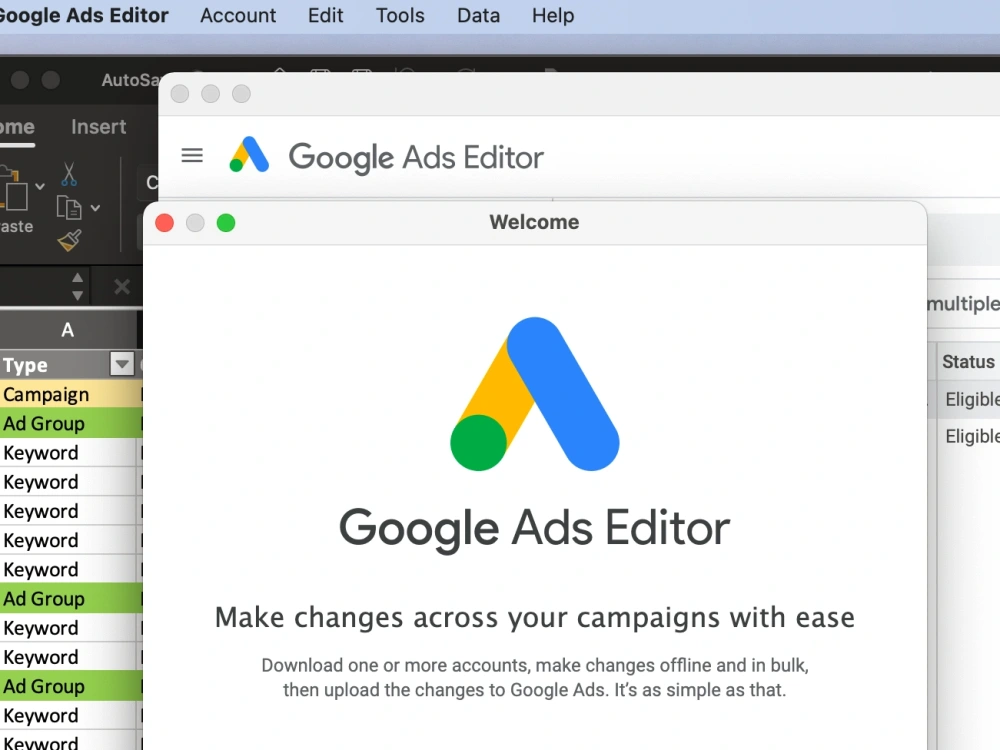
Task: Open the Edit menu in menu bar
Action: [x=325, y=15]
